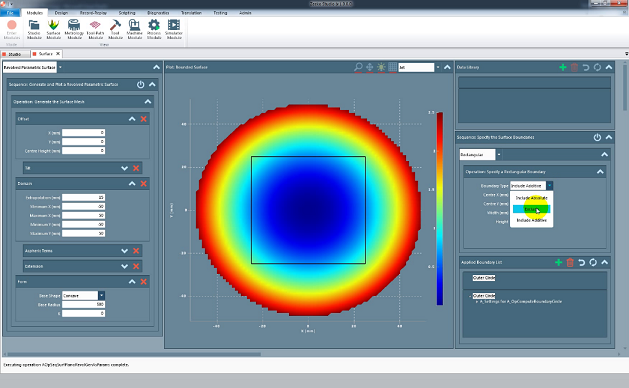This screenshot has height=388, width=629.
Task: Remove the Aspheric Terms section with red X
Action: (x=136, y=251)
